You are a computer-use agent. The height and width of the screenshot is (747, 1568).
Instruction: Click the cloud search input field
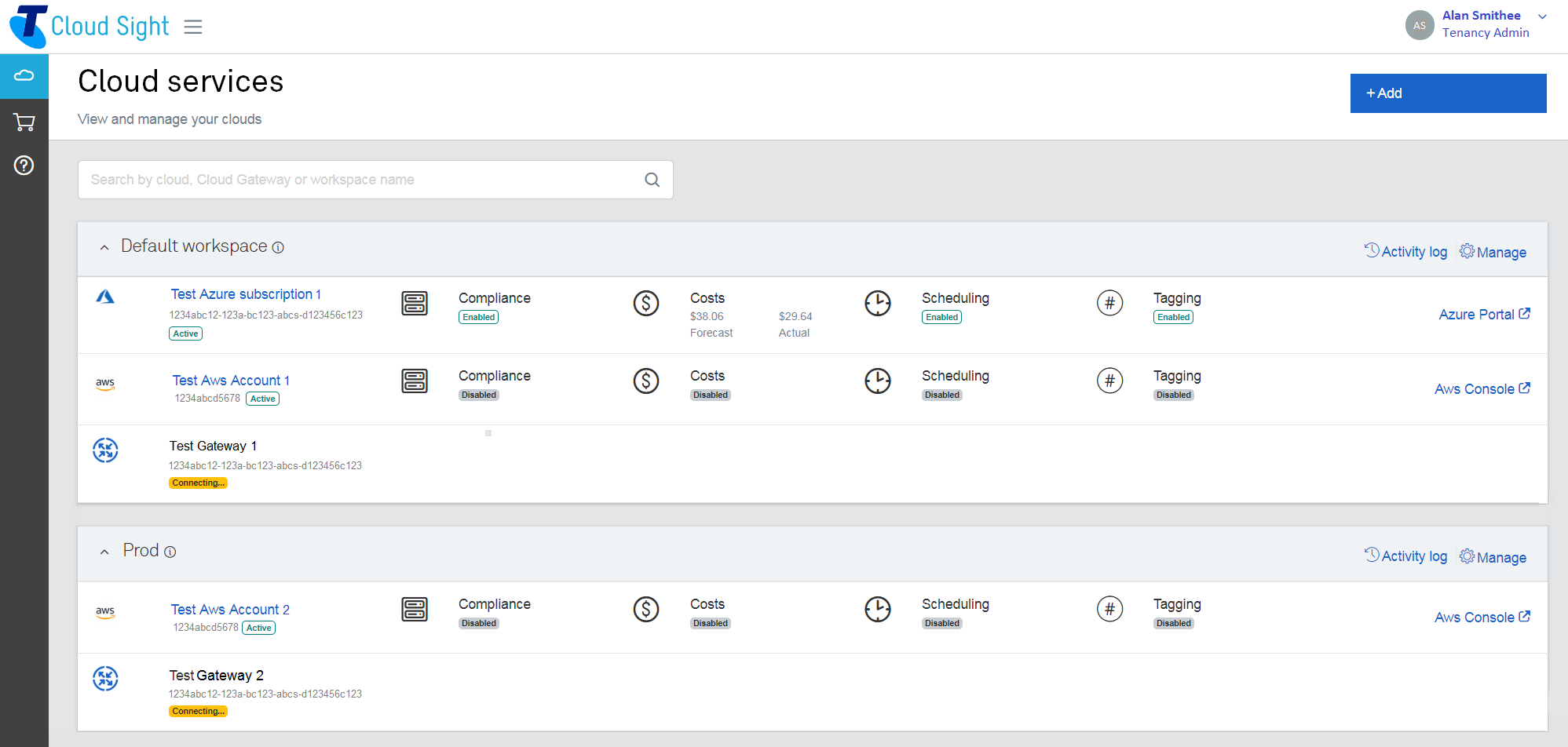[x=353, y=180]
